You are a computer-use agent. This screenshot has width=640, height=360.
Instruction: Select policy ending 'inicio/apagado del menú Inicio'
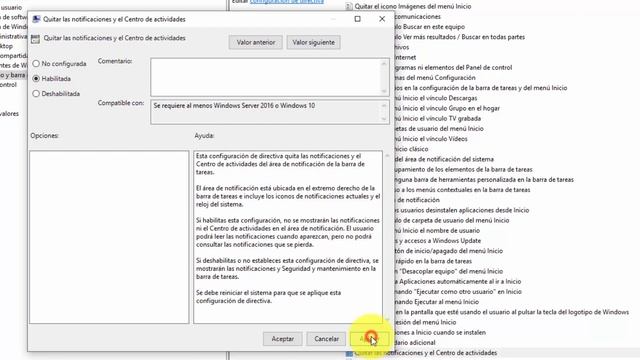pos(449,251)
